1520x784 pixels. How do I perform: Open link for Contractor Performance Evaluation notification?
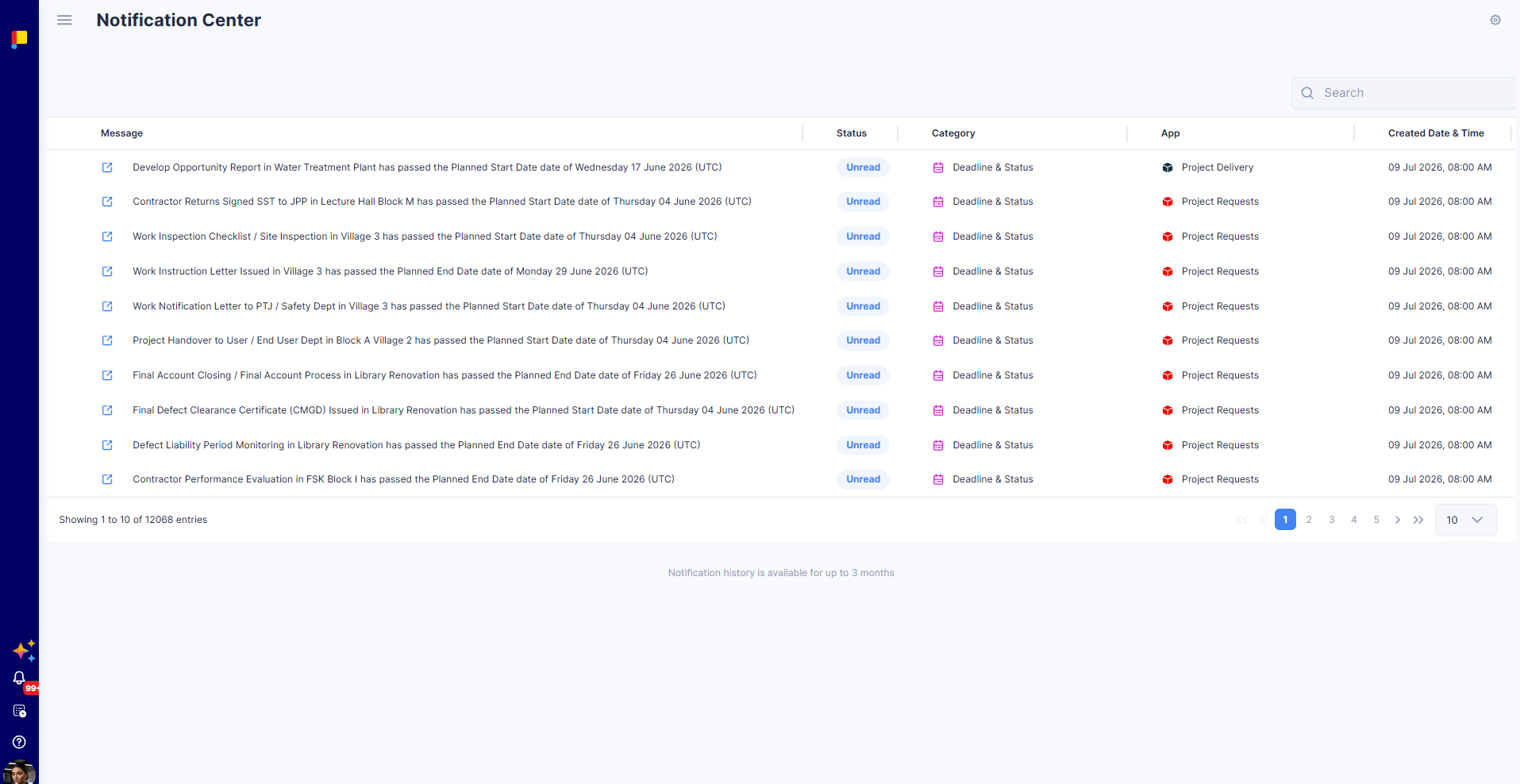click(x=107, y=479)
